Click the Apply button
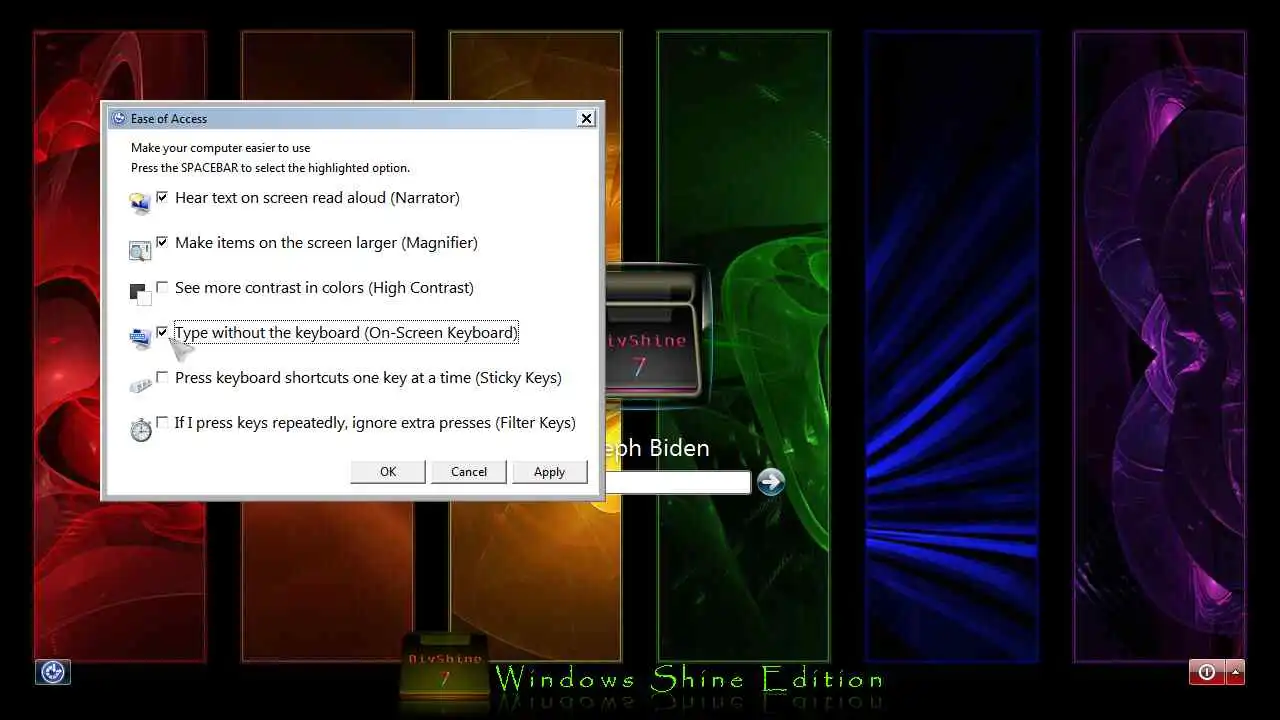 [549, 472]
